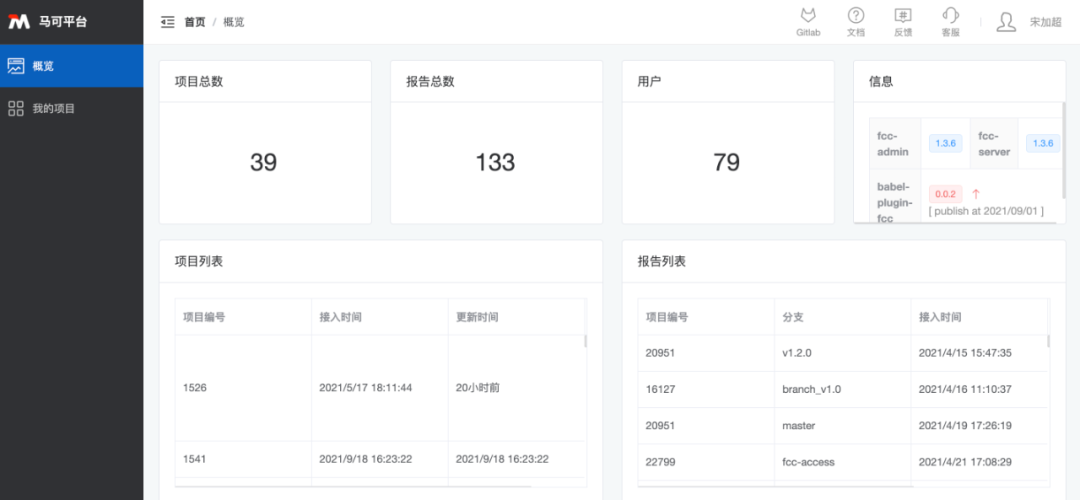Open Gitlab via its fox icon

tap(808, 16)
